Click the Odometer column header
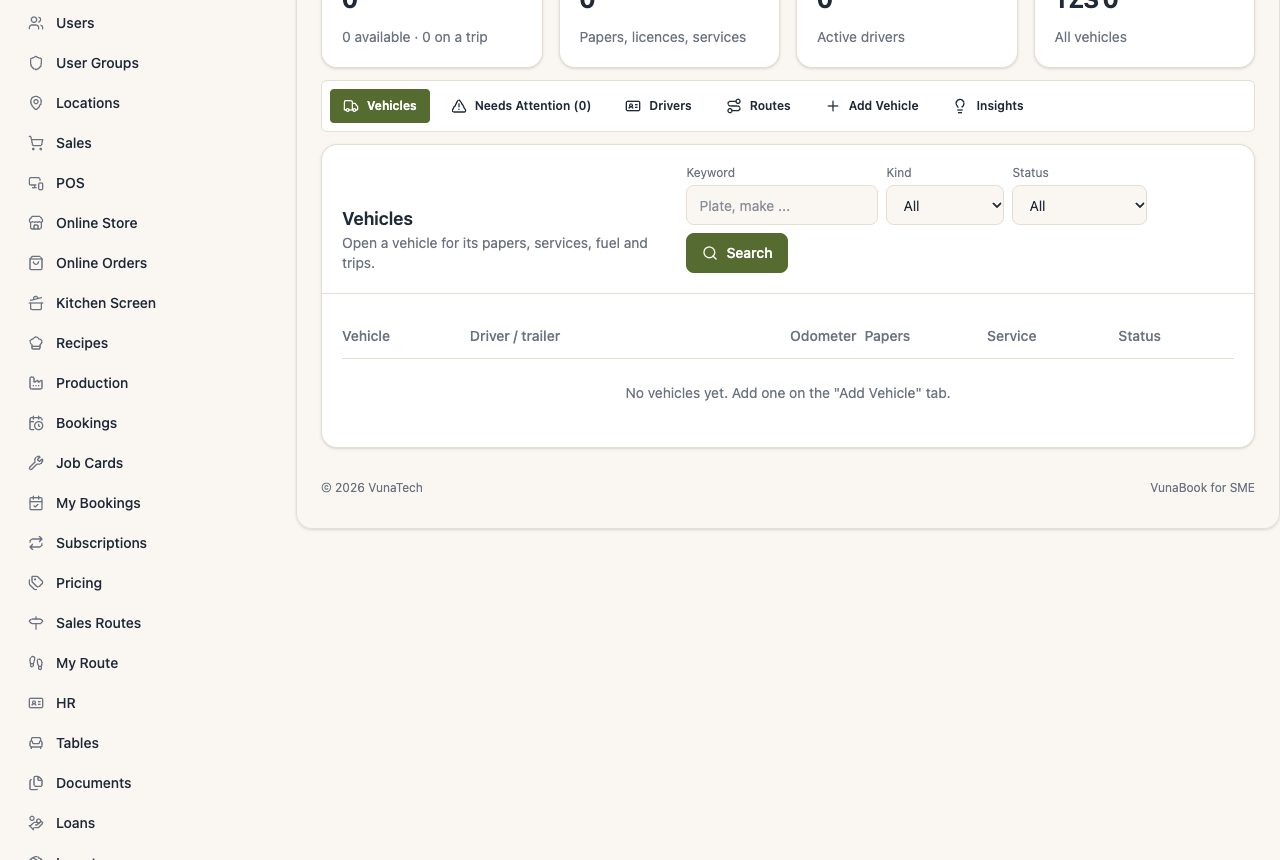 click(823, 336)
